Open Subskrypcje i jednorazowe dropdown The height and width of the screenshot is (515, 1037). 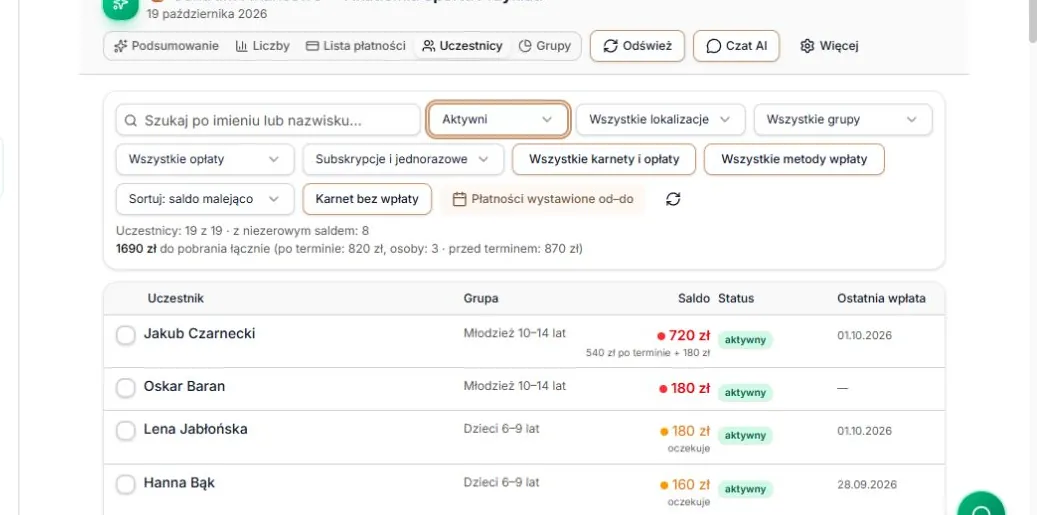pos(403,159)
